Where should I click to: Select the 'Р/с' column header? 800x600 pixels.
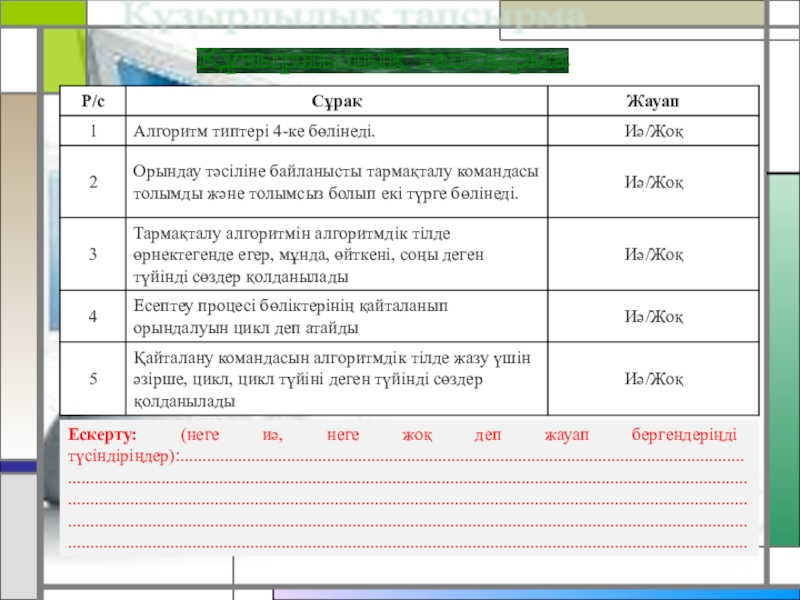[x=93, y=101]
